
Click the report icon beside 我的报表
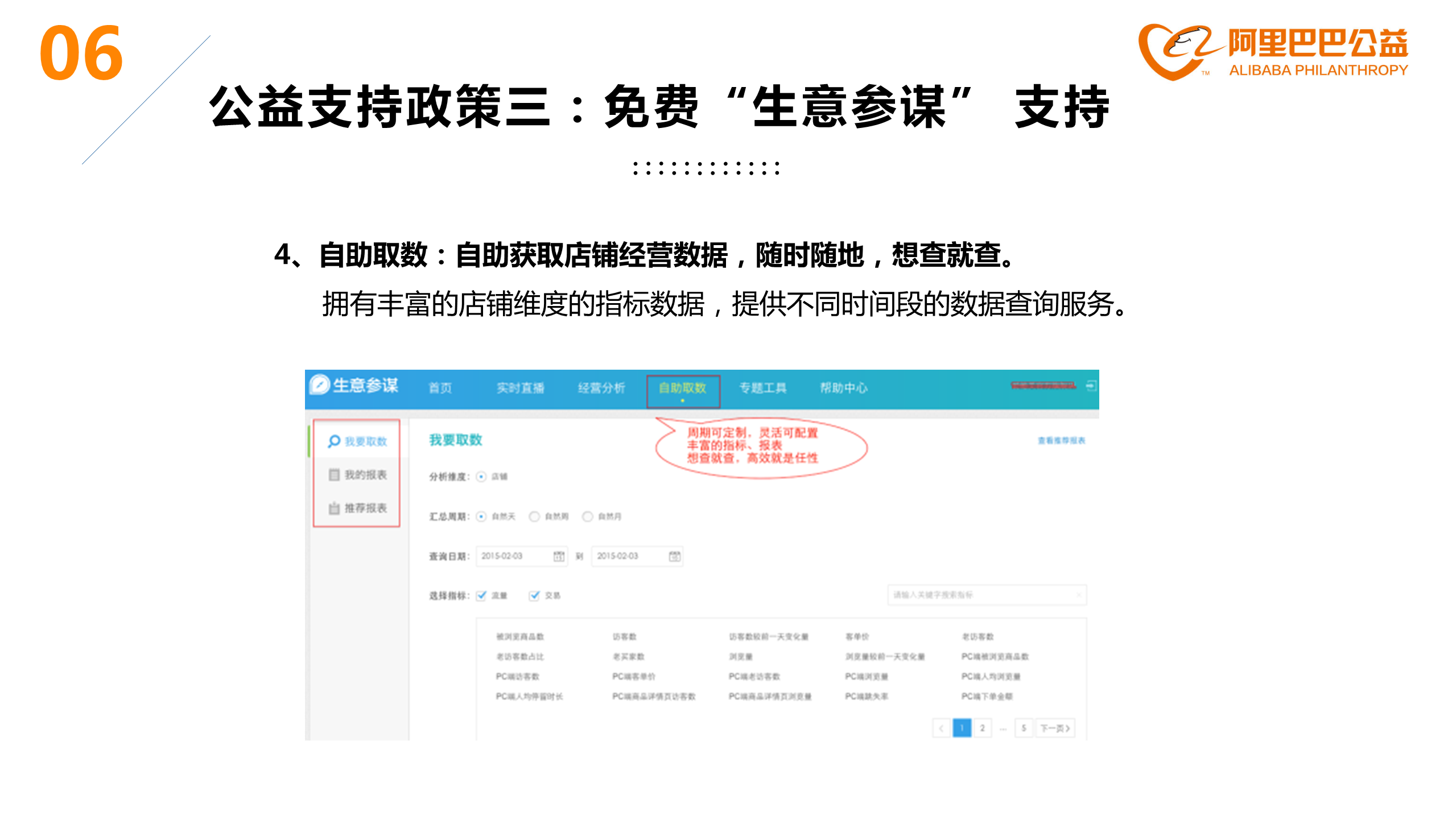point(334,475)
